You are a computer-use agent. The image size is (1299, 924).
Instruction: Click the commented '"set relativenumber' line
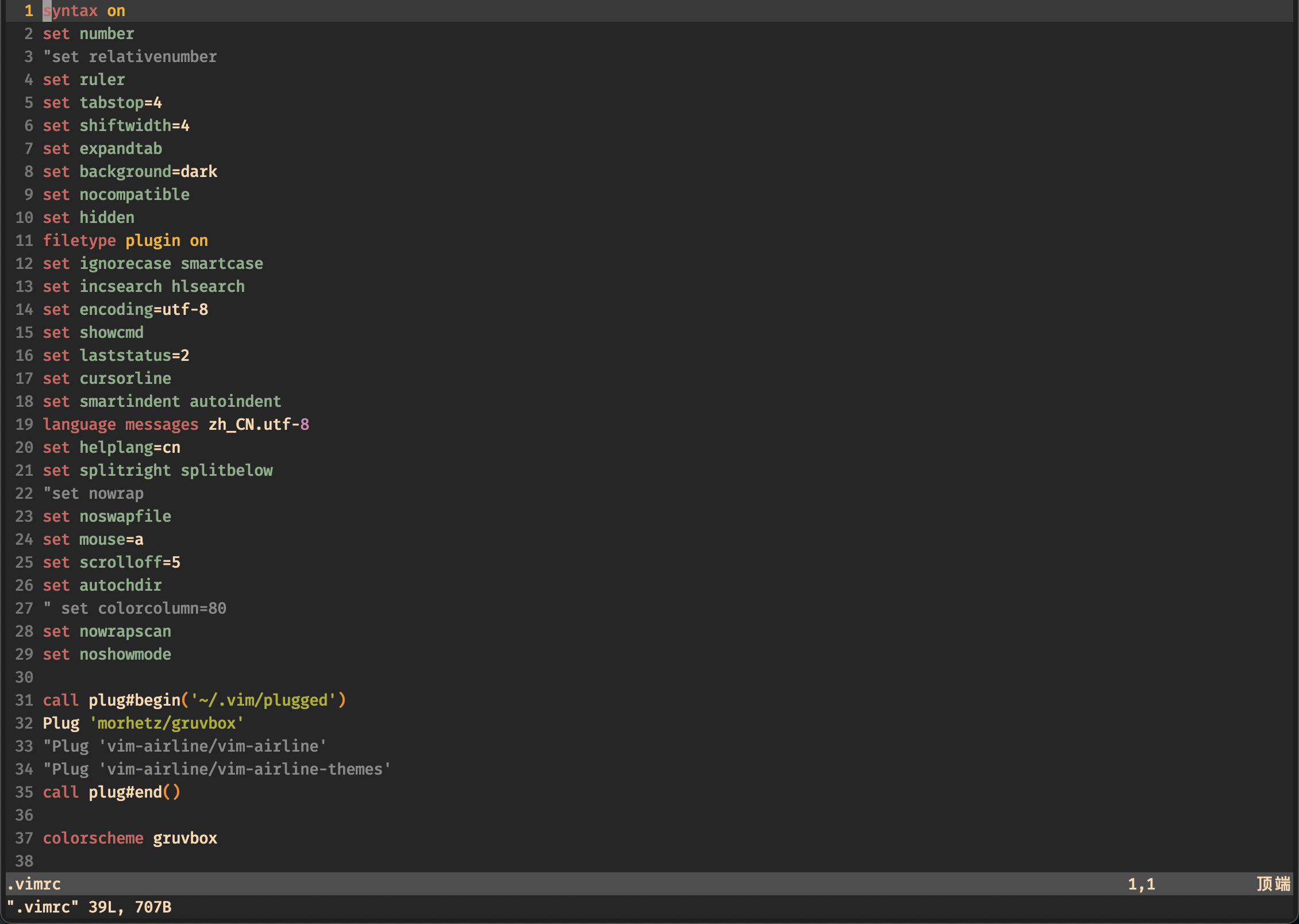pos(130,57)
